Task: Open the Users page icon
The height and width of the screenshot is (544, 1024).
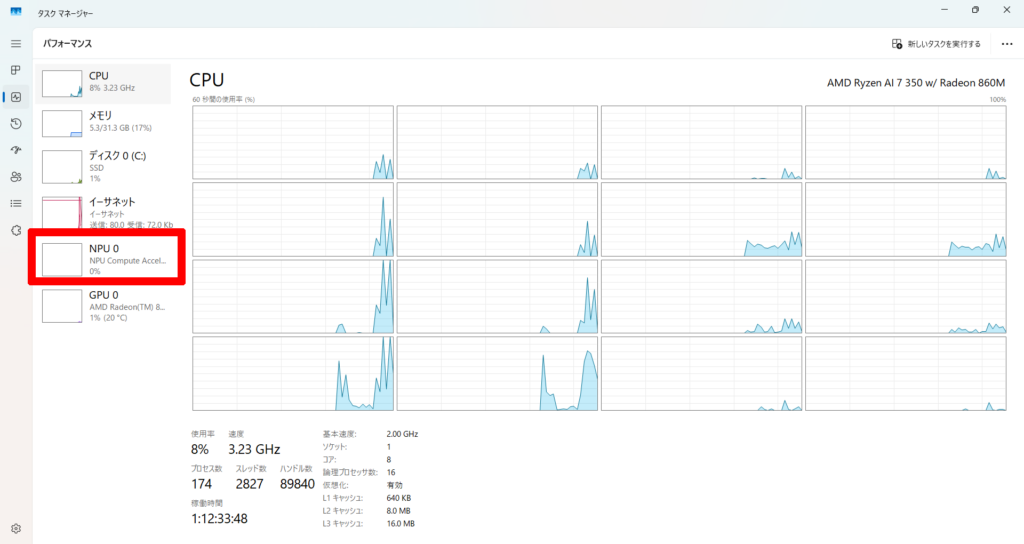Action: click(x=15, y=177)
